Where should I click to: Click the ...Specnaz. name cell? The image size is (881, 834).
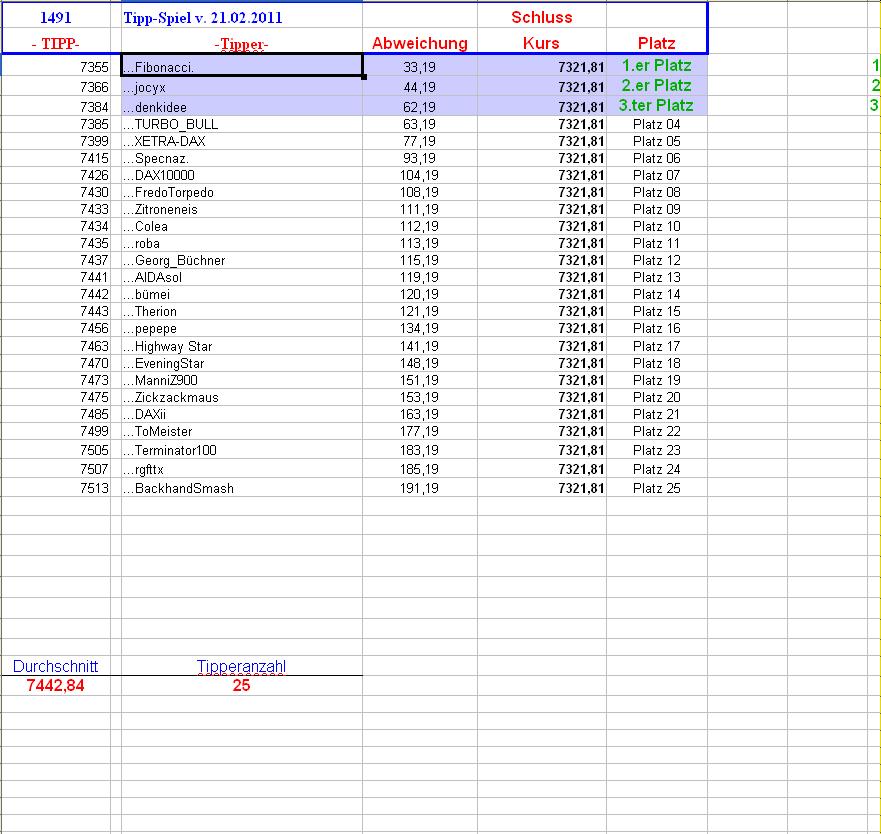pyautogui.click(x=242, y=158)
